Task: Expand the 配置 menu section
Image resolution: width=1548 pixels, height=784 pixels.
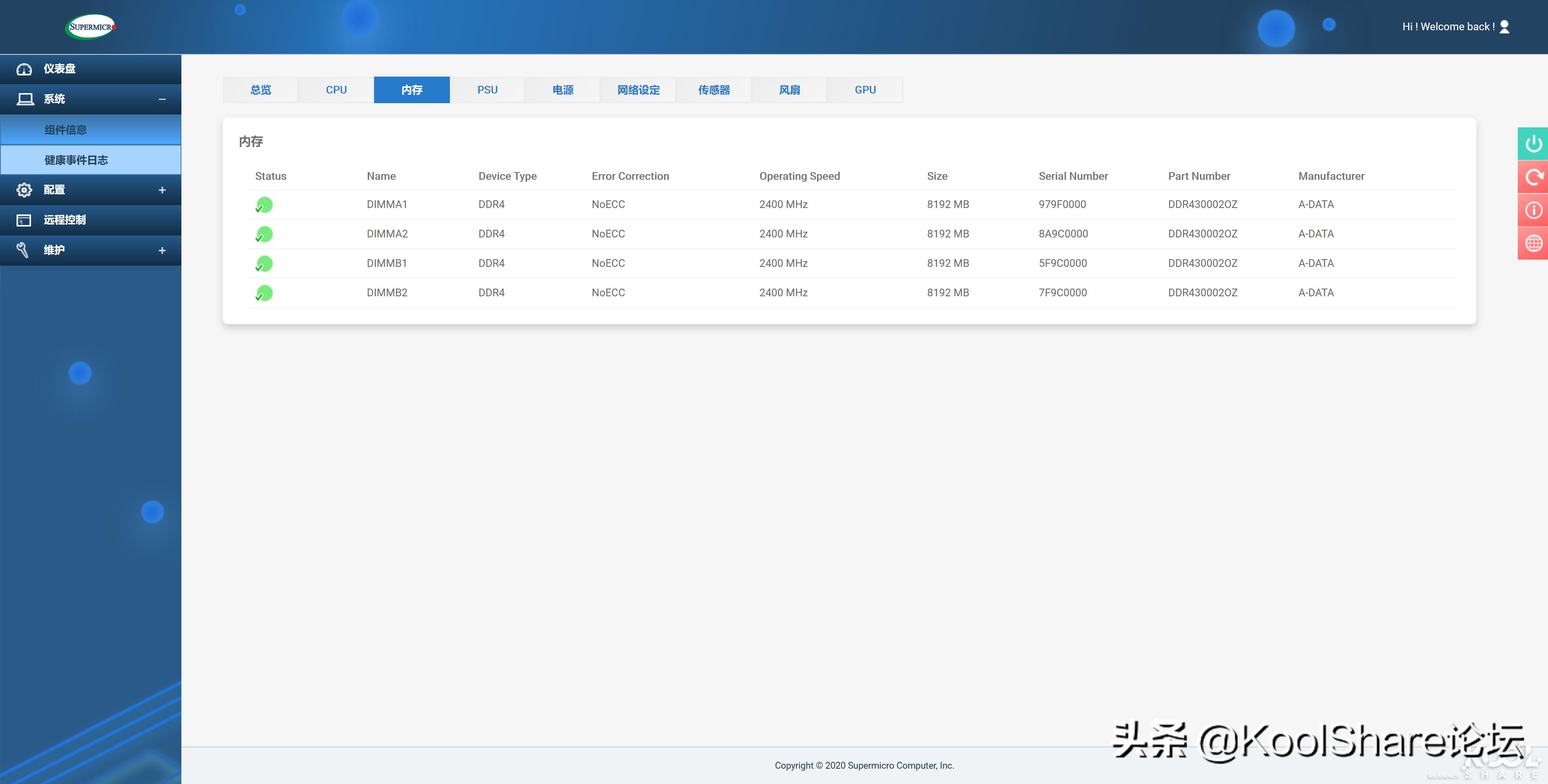Action: pos(162,190)
